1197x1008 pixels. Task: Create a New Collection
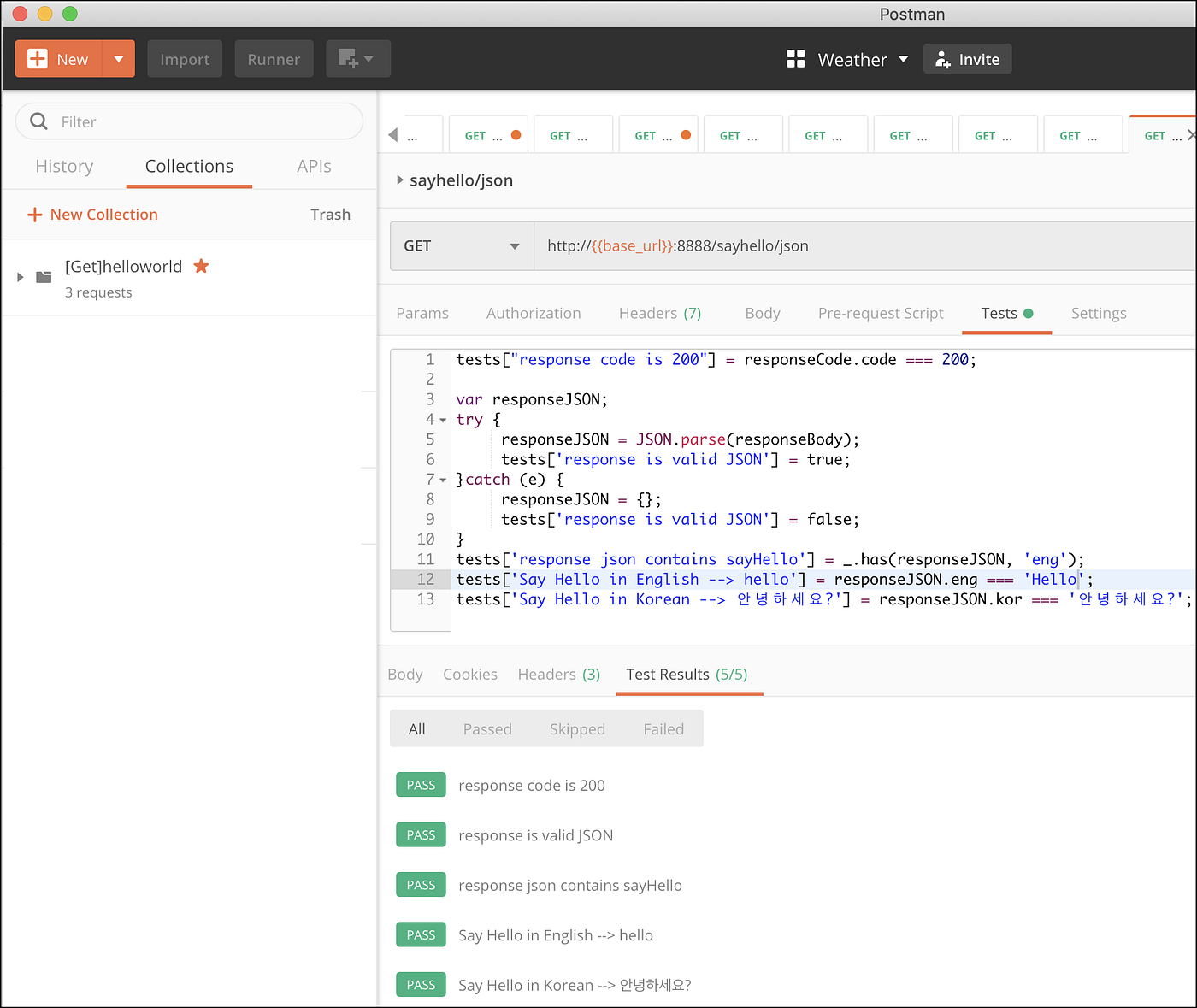(92, 215)
